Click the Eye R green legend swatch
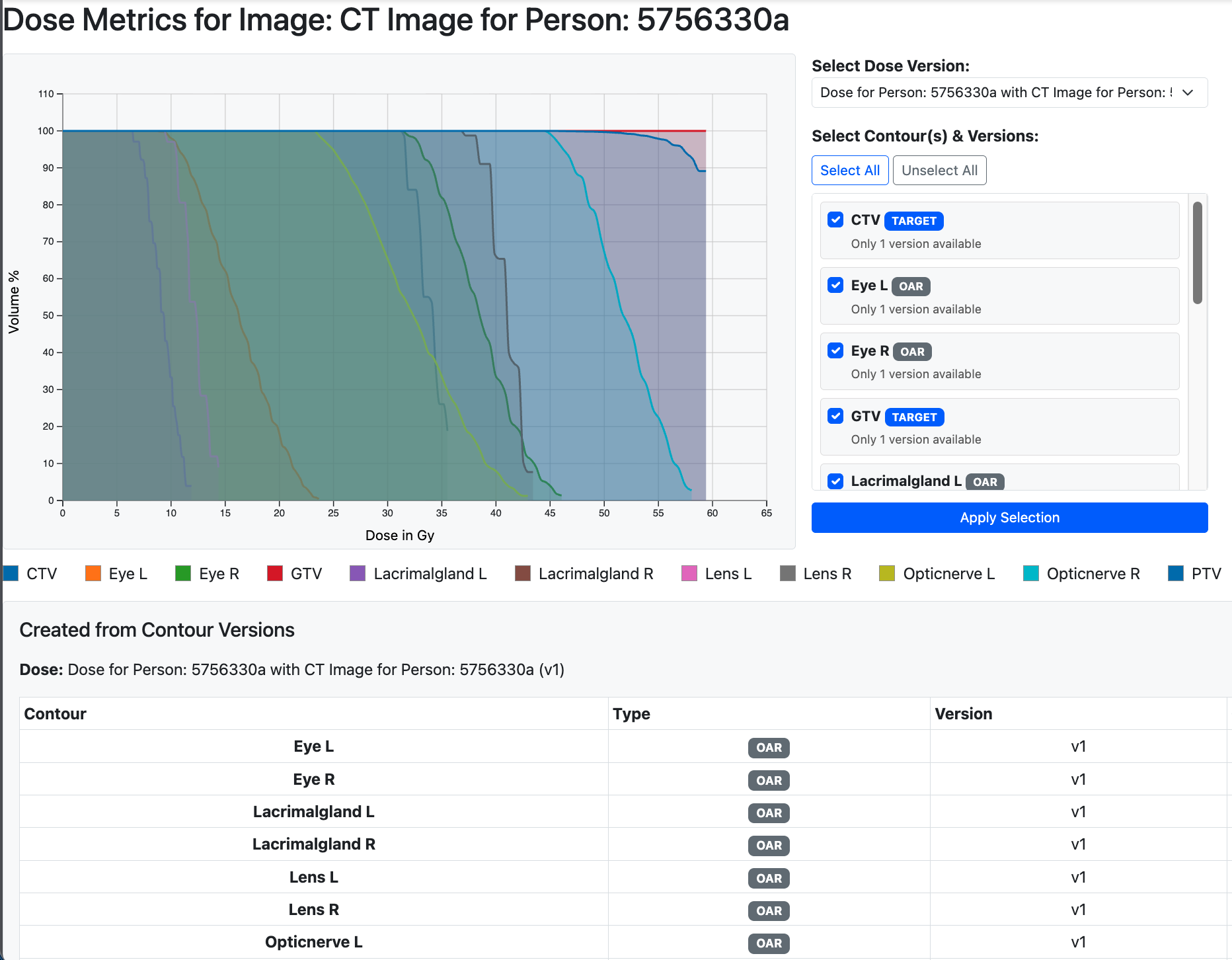The image size is (1232, 960). pos(183,573)
